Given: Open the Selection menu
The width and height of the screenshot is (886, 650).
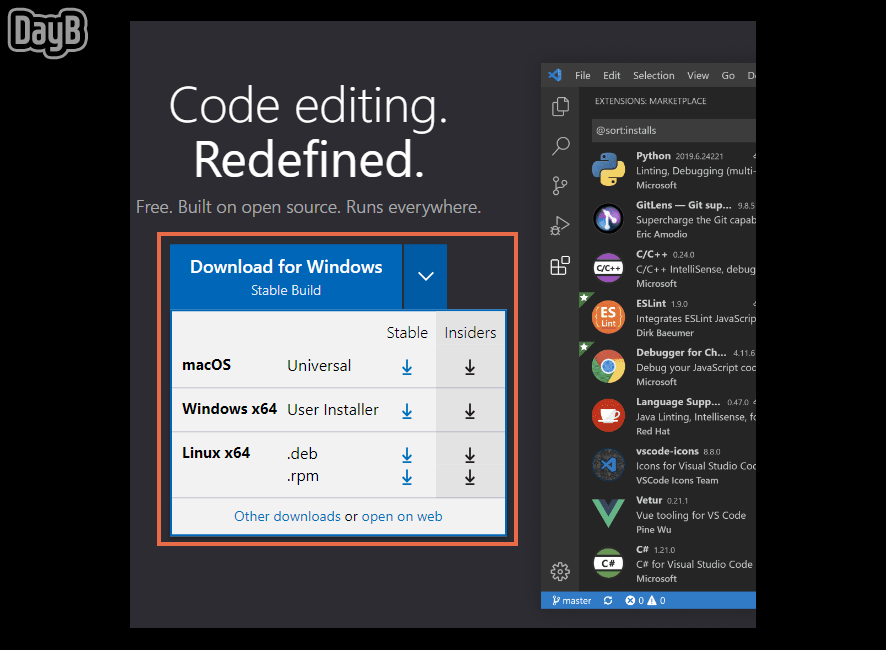Looking at the screenshot, I should click(x=653, y=75).
